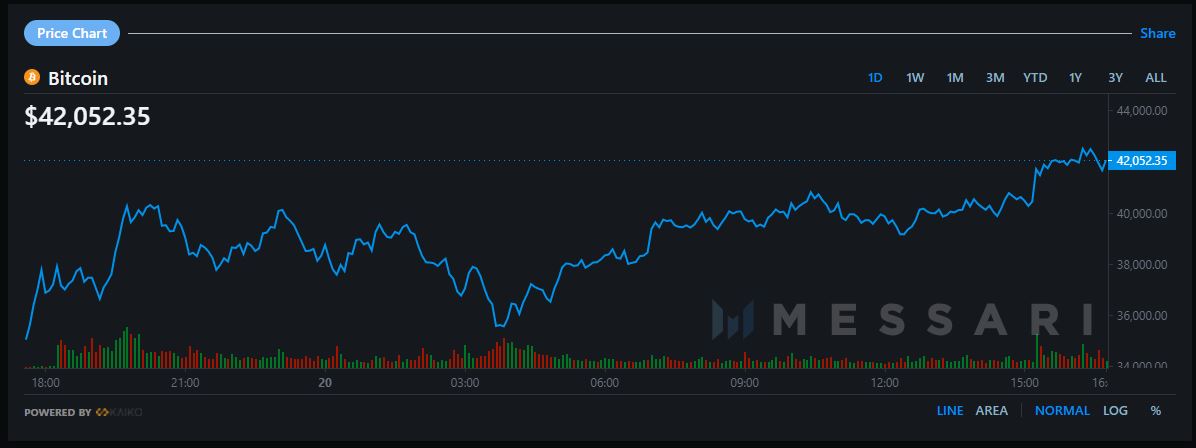Switch to the 1W time range

(x=915, y=78)
